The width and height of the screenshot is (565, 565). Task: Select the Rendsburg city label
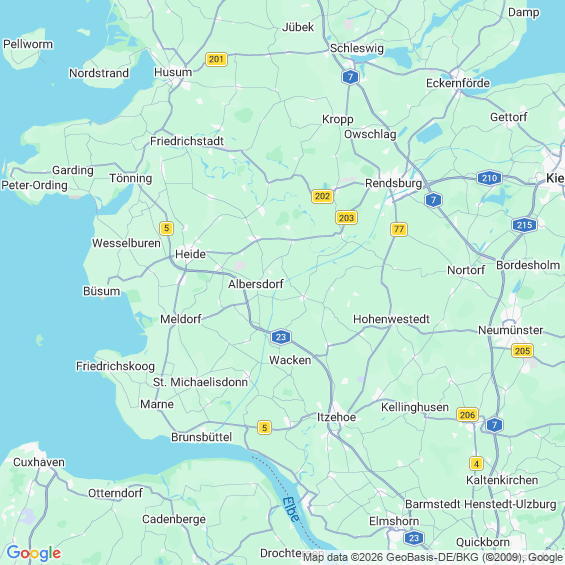coord(393,183)
